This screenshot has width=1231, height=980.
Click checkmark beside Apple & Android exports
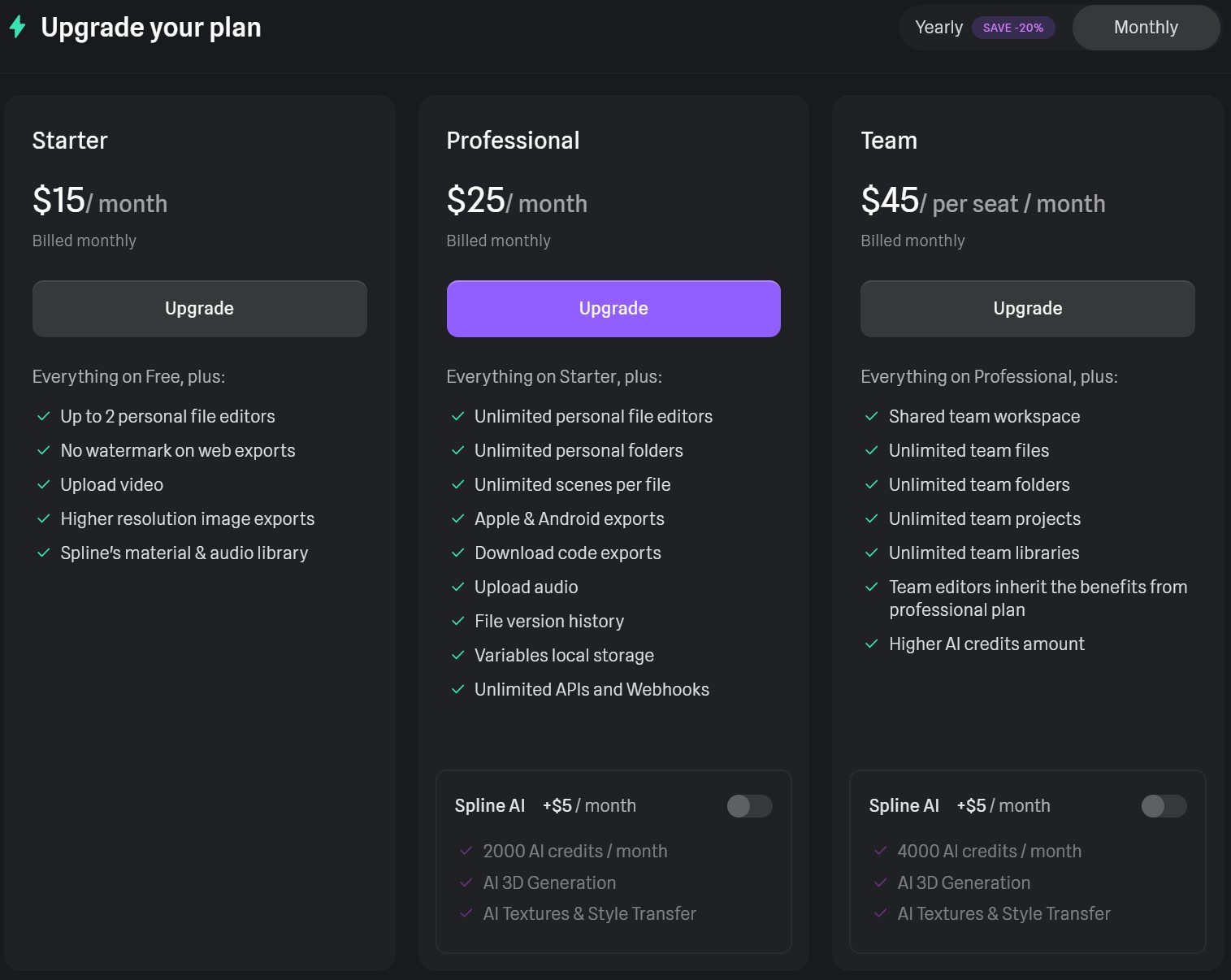[x=458, y=518]
